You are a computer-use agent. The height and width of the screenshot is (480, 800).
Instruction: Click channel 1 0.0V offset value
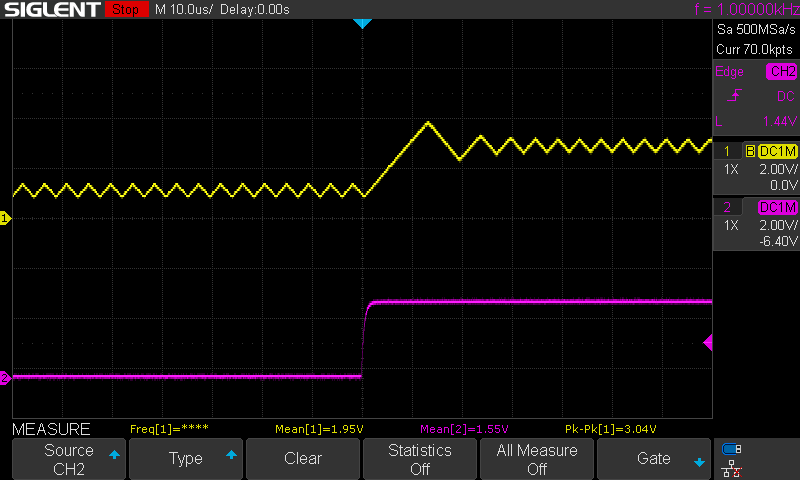[784, 185]
